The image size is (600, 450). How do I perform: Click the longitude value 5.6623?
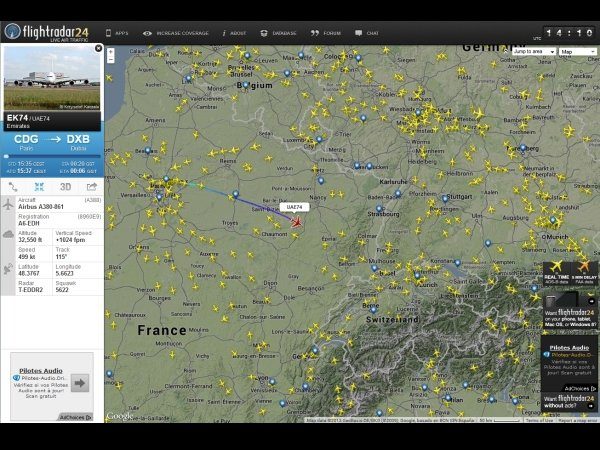pos(64,273)
